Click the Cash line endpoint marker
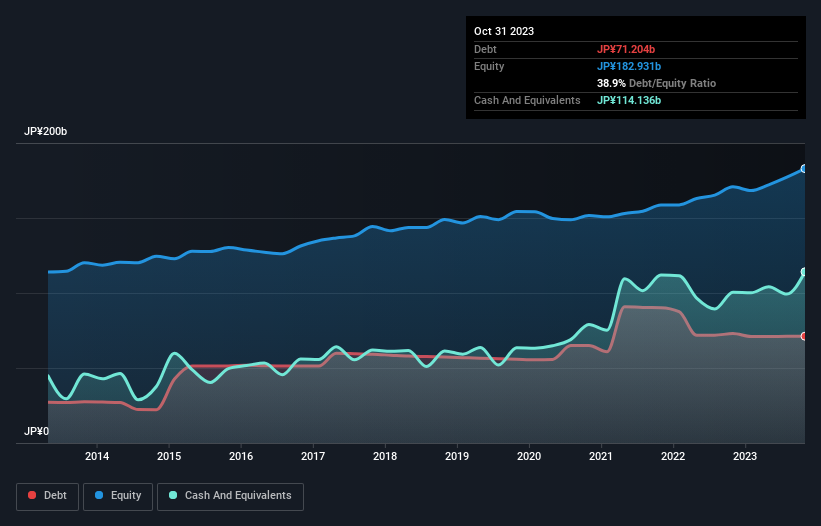Viewport: 821px width, 526px height. click(803, 272)
